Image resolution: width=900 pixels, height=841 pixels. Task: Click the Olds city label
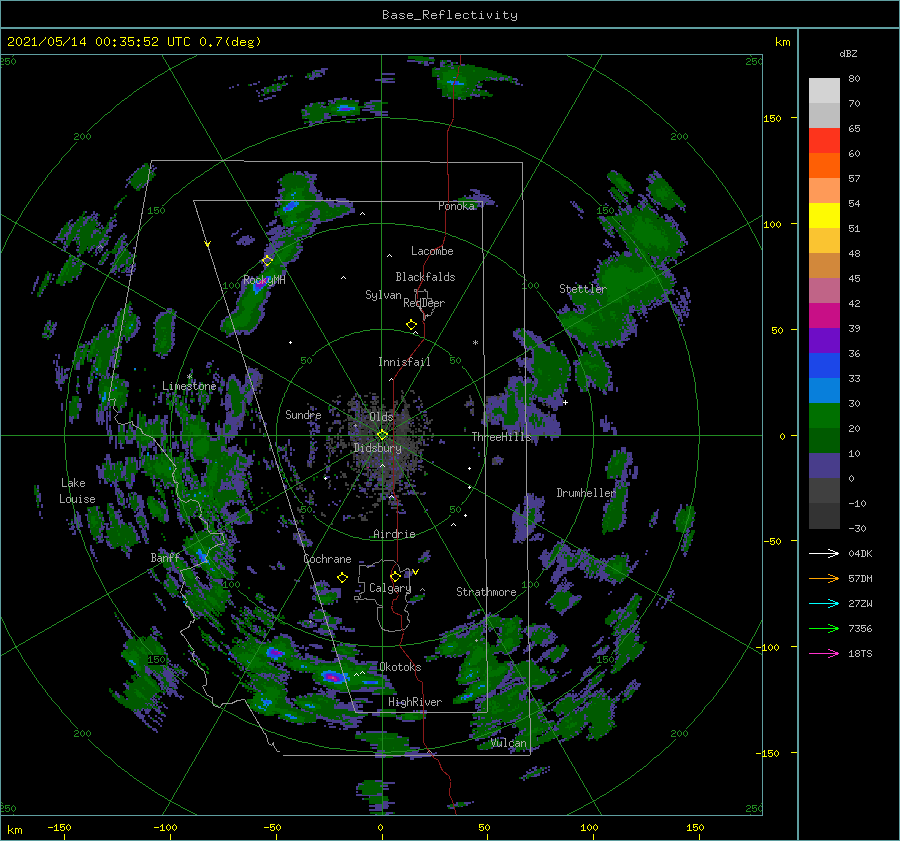point(381,417)
